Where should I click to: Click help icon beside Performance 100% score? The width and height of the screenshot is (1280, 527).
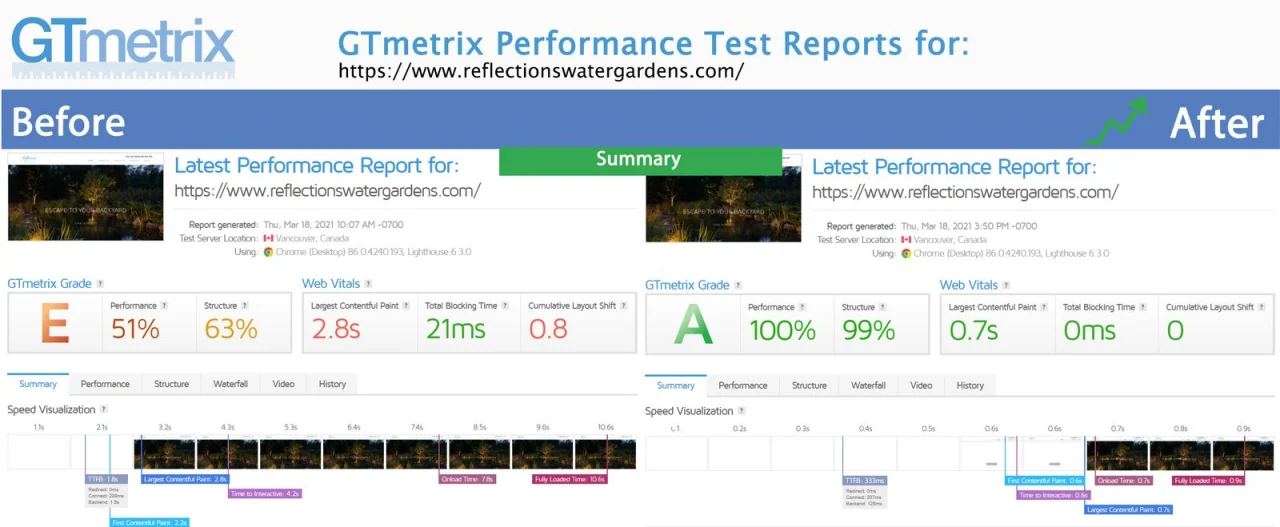[802, 307]
